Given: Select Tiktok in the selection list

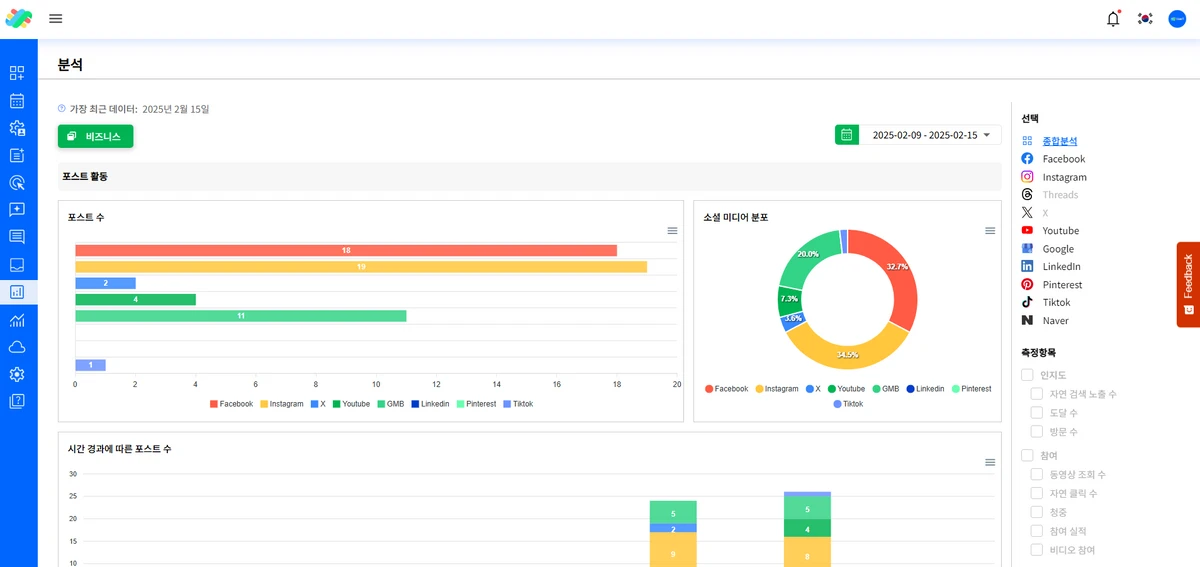Looking at the screenshot, I should point(1056,303).
